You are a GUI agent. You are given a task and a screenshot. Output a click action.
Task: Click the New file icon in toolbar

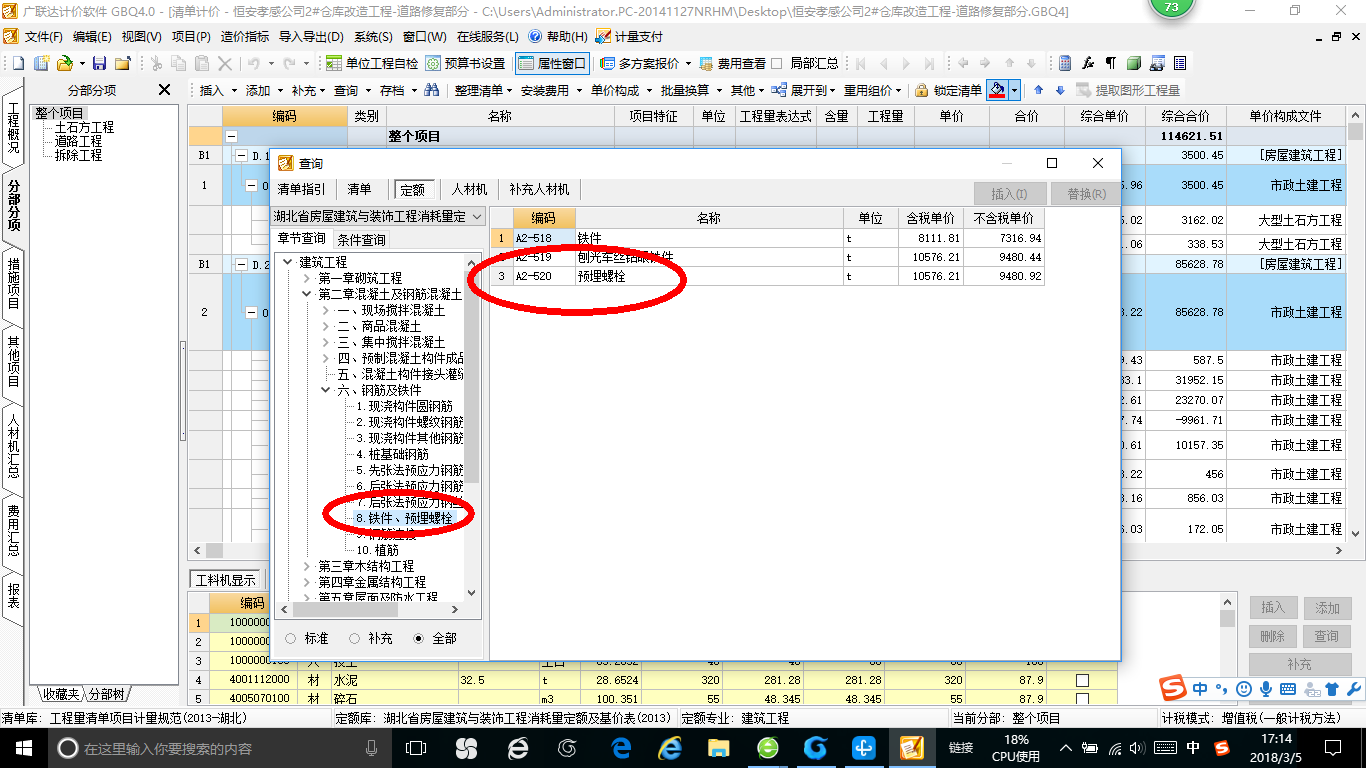[18, 63]
